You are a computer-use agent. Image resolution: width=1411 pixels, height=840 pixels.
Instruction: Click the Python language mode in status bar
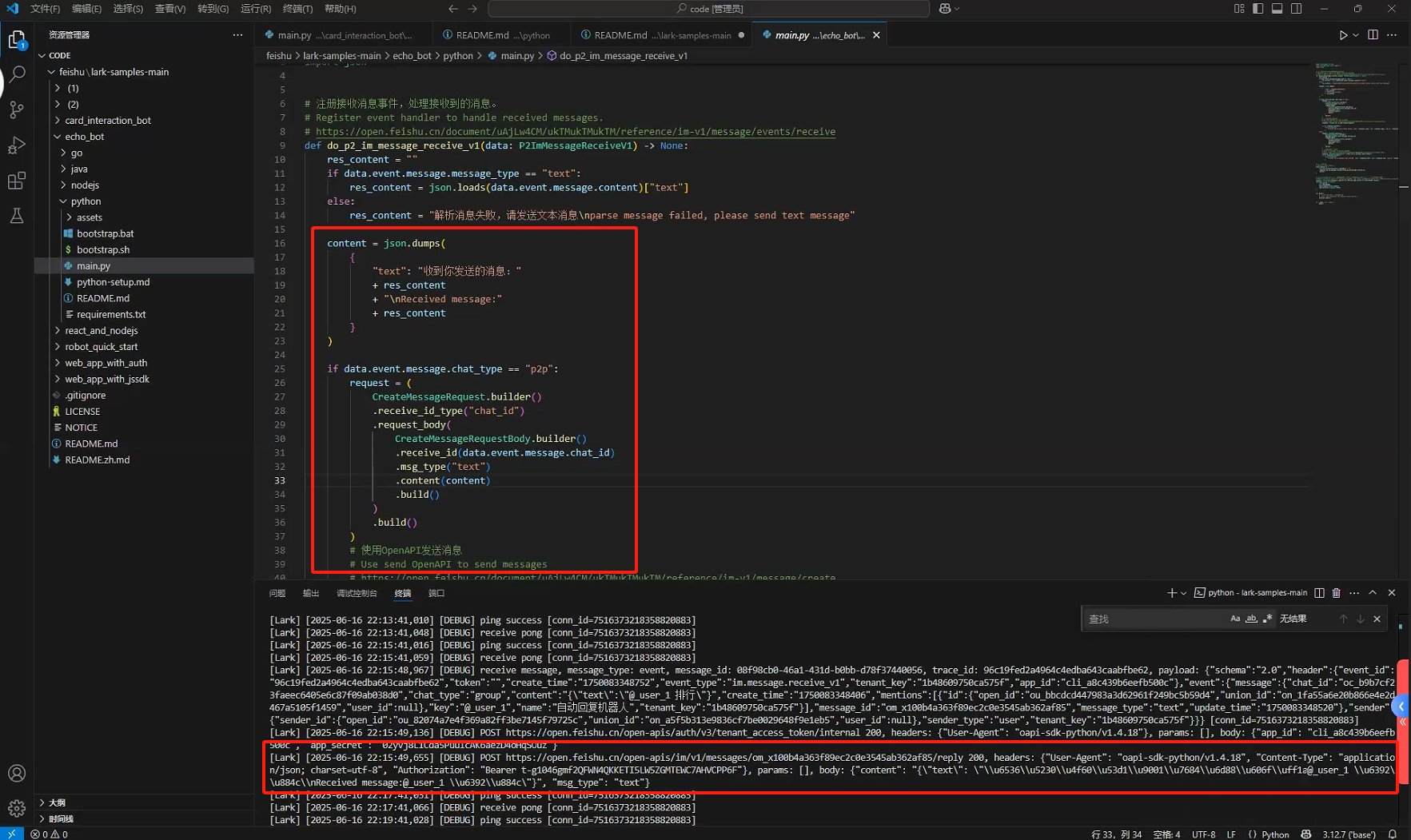point(1275,834)
